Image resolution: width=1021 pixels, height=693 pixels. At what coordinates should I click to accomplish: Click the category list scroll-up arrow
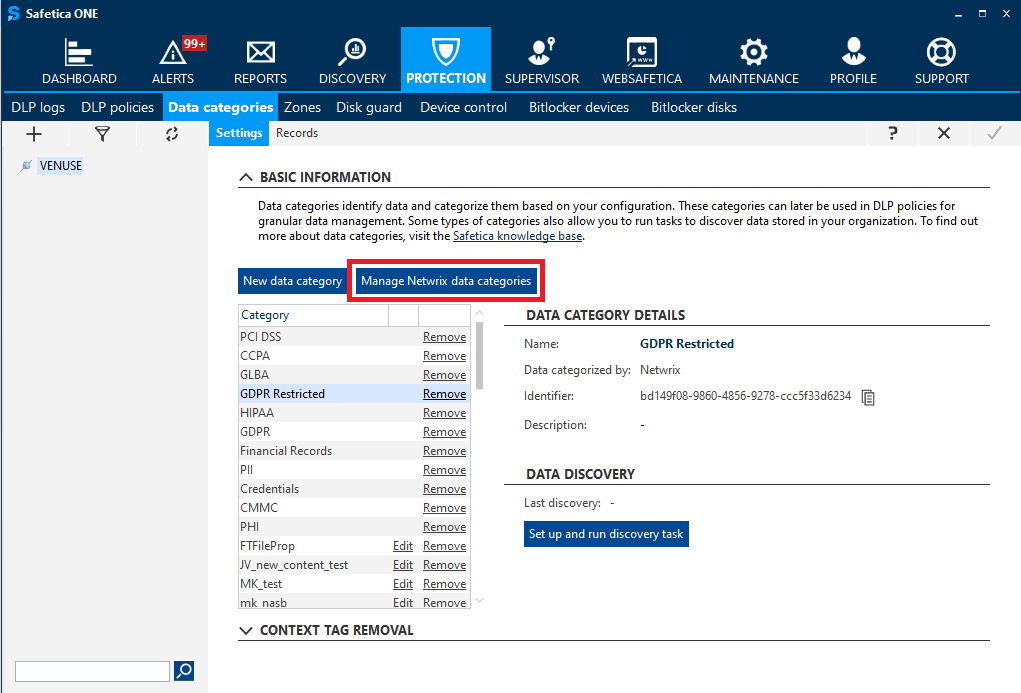[480, 313]
